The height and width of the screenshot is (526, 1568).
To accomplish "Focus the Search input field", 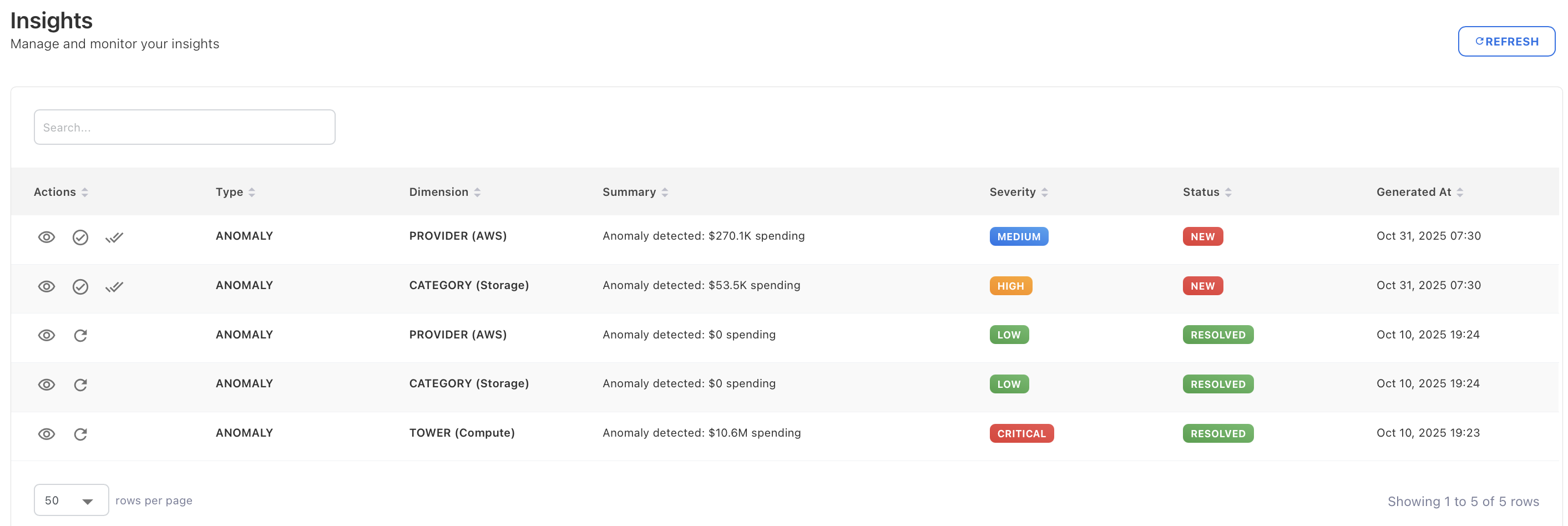I will (x=184, y=127).
